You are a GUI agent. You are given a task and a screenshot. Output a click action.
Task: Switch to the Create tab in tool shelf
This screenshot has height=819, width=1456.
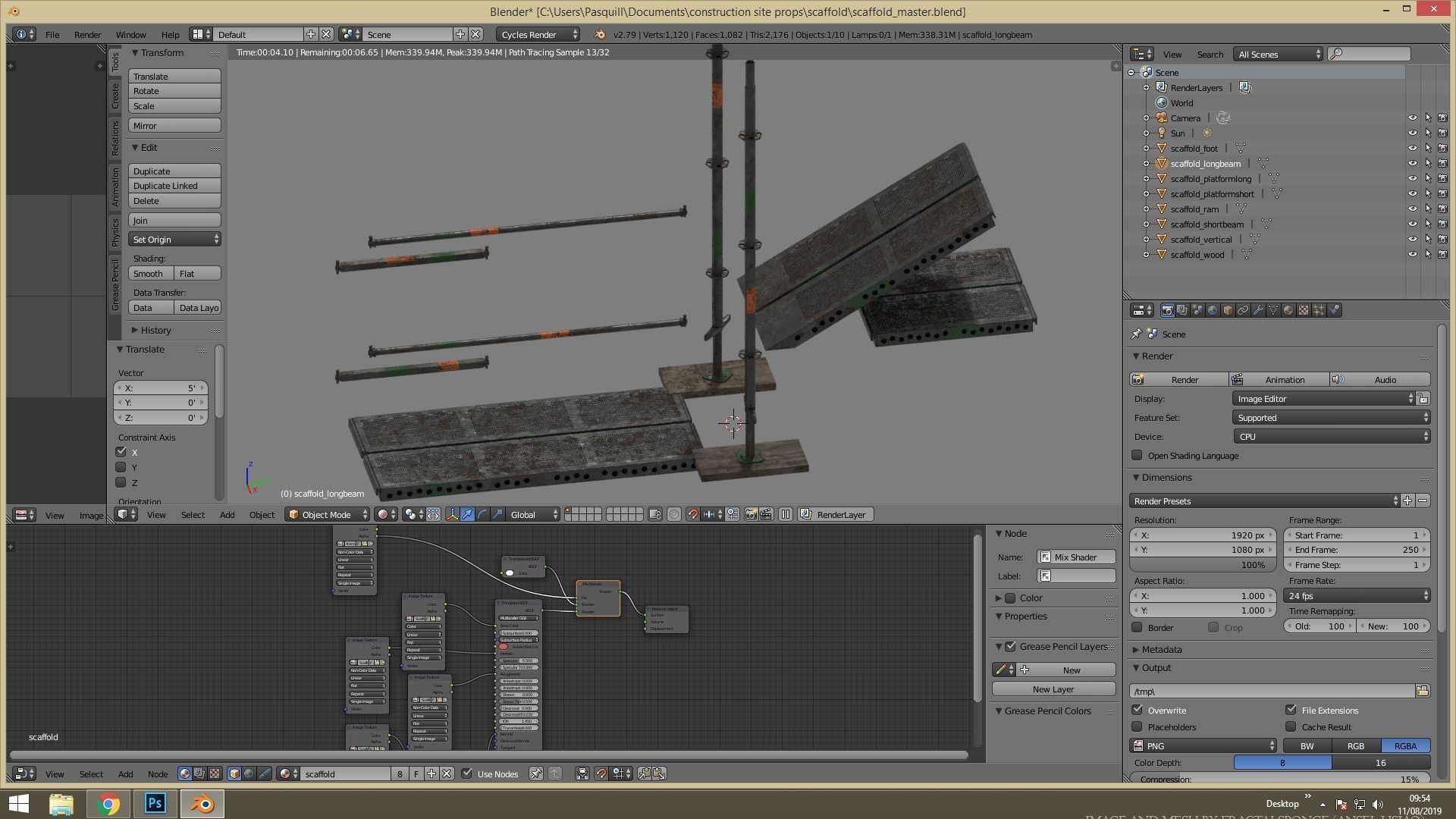pos(115,96)
